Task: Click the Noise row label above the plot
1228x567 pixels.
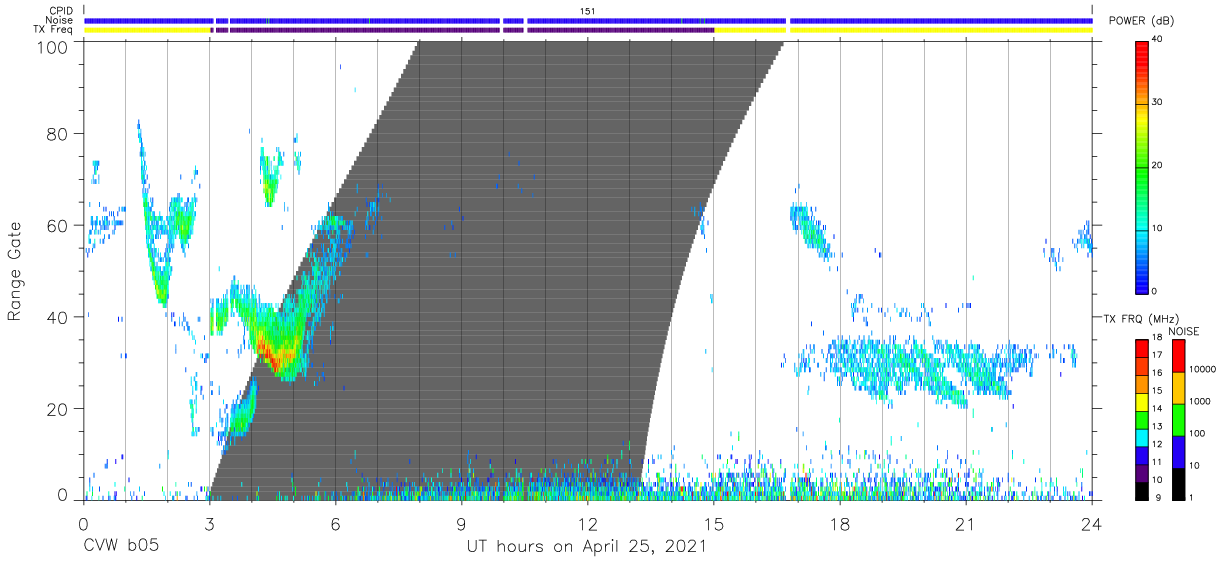Action: pyautogui.click(x=61, y=20)
